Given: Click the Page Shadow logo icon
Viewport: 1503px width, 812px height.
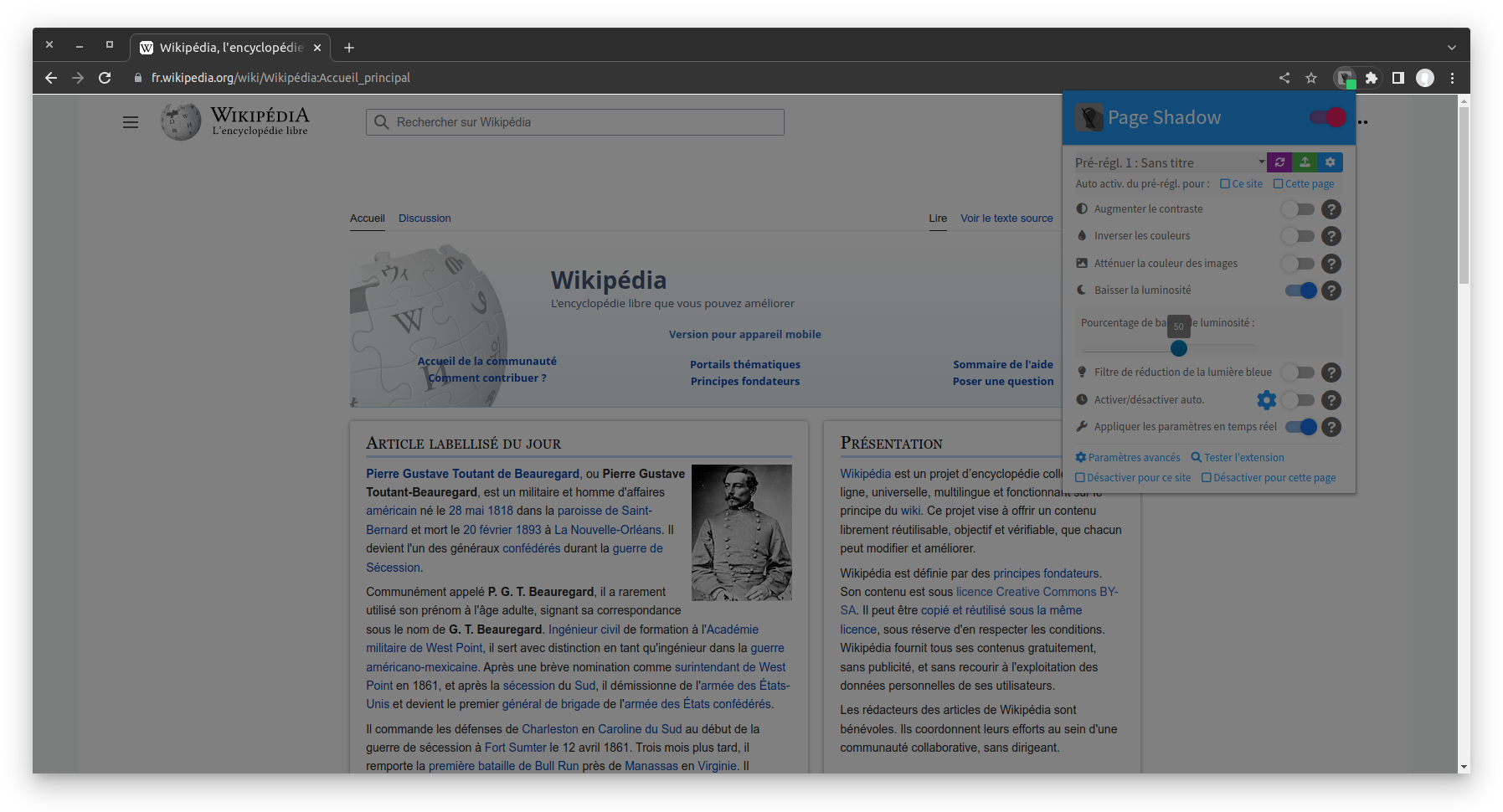Looking at the screenshot, I should pos(1089,117).
